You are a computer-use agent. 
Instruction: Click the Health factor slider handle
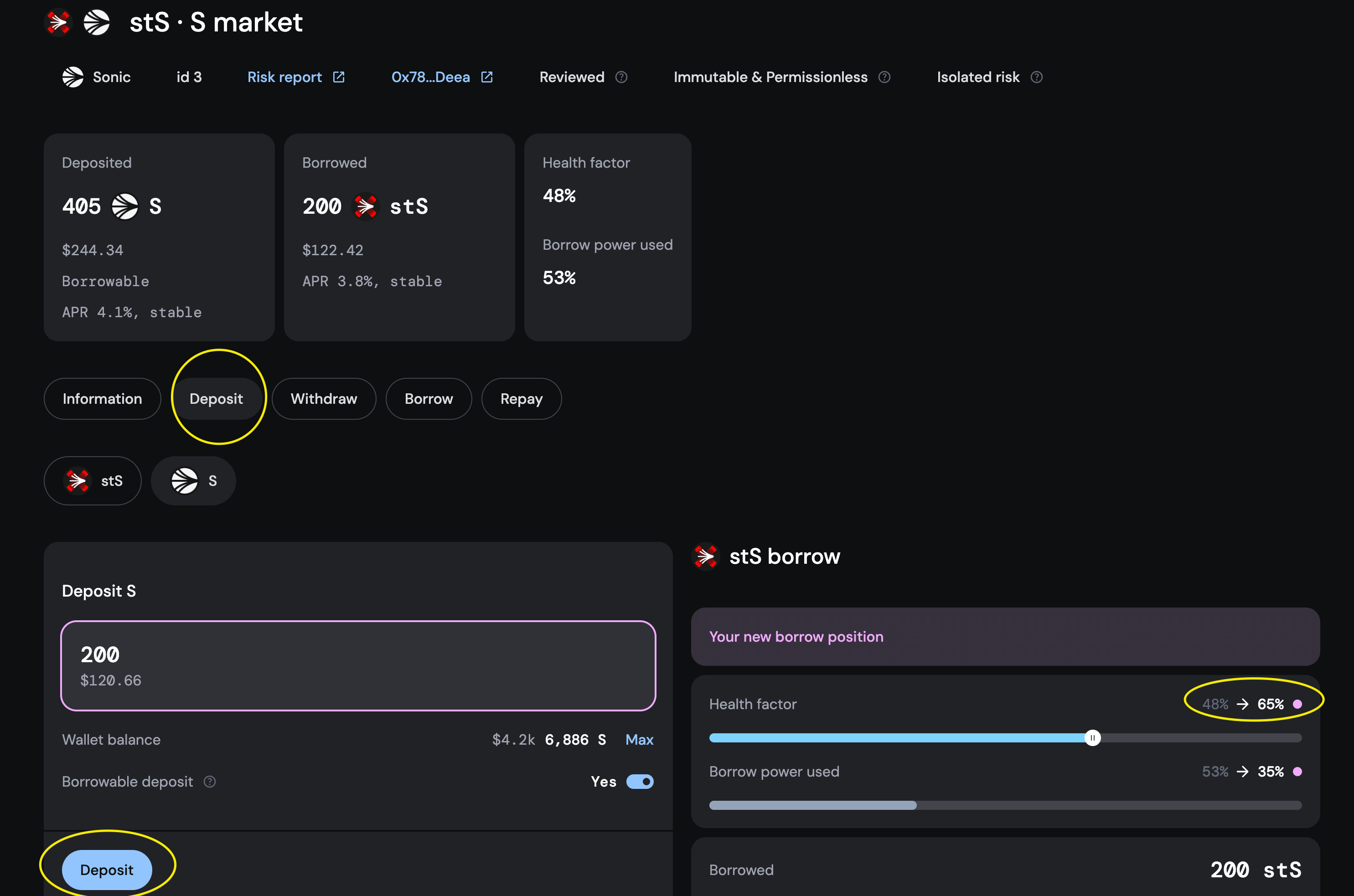pos(1092,738)
